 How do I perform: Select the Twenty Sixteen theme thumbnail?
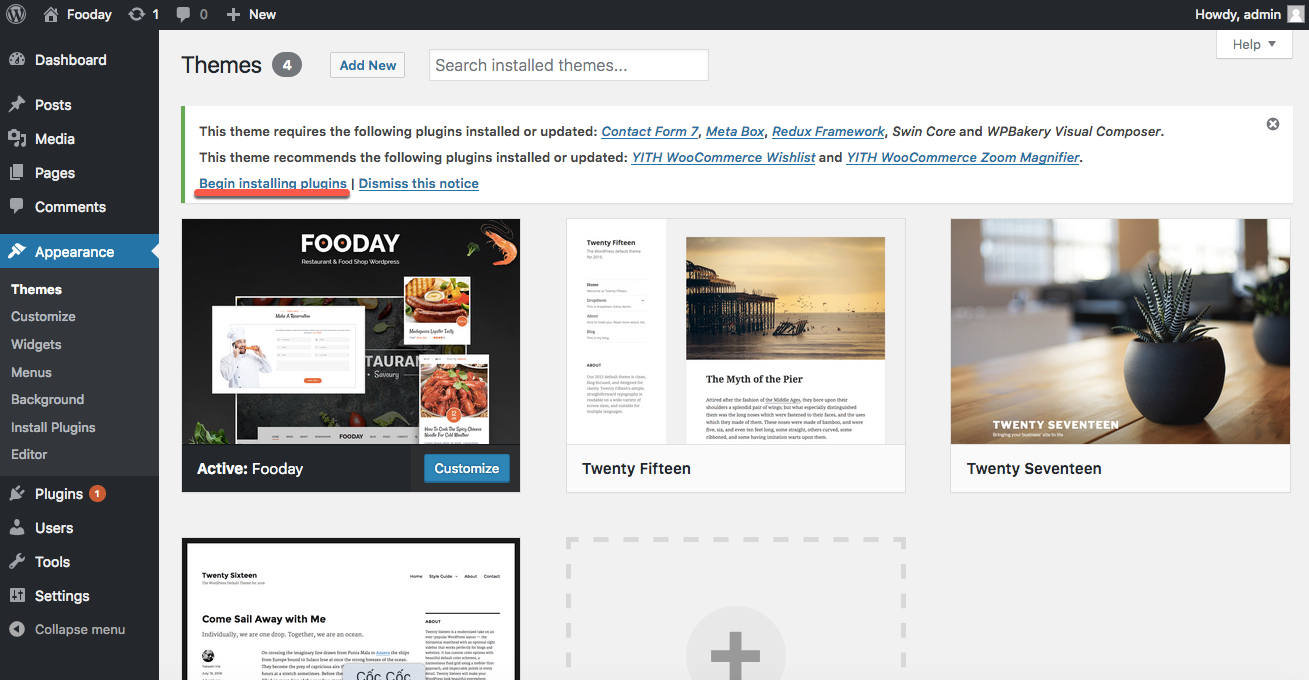351,610
